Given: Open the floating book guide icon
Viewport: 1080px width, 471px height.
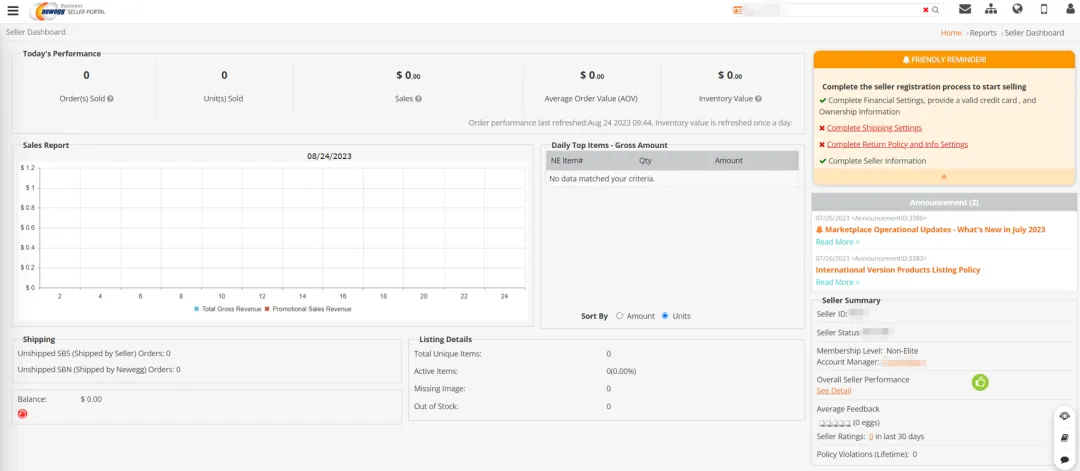Looking at the screenshot, I should 1065,438.
